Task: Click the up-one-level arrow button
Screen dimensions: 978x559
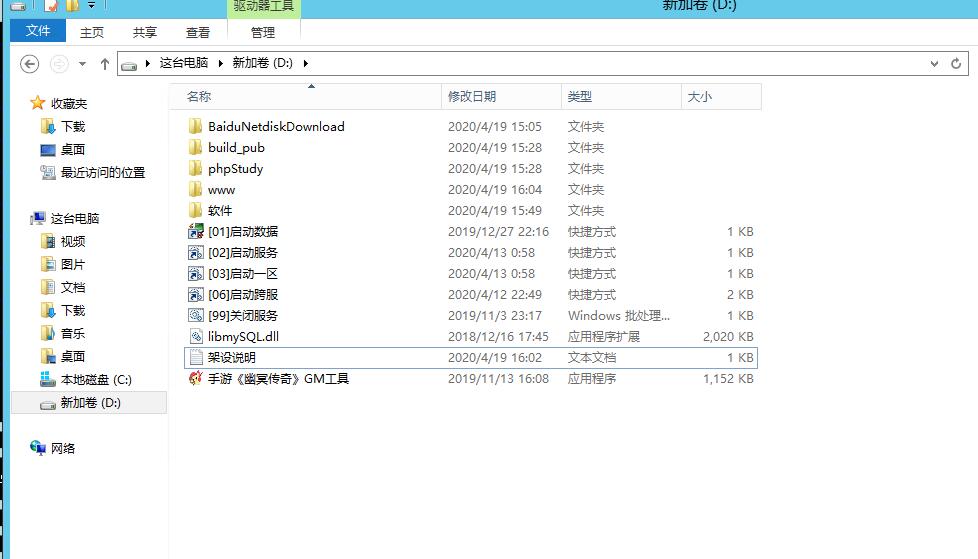Action: click(104, 64)
